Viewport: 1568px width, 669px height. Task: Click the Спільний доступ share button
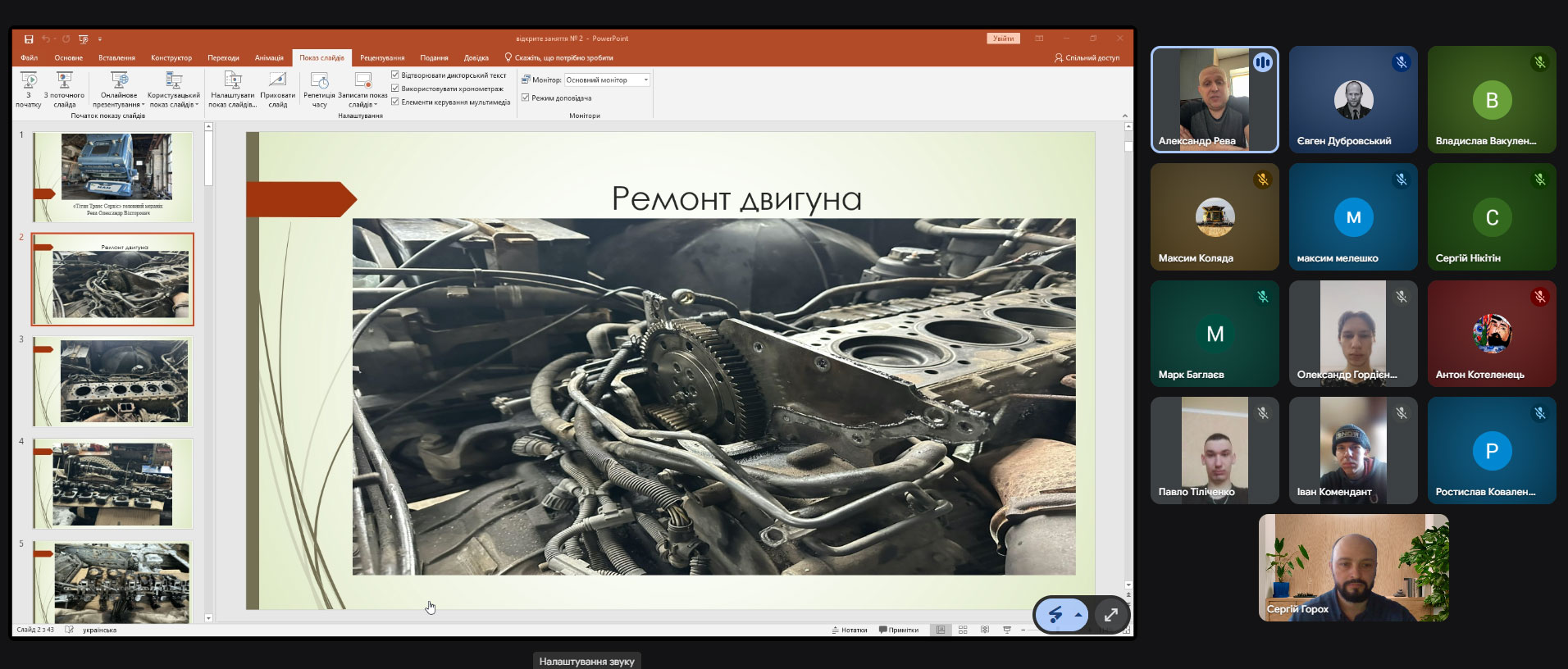coord(1087,58)
